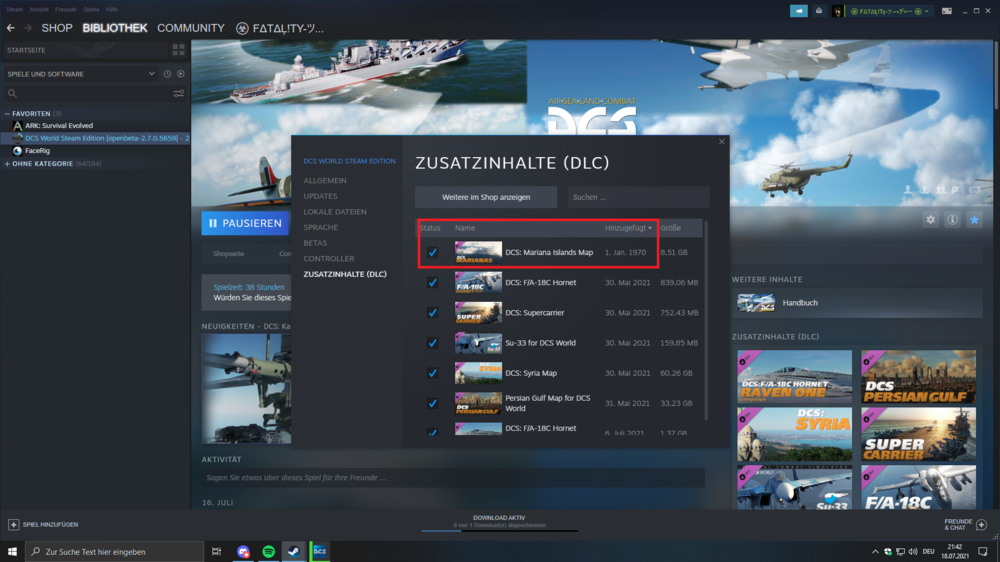This screenshot has height=562, width=1000.
Task: Sort DLC by Hinzugefügt column
Action: 628,228
